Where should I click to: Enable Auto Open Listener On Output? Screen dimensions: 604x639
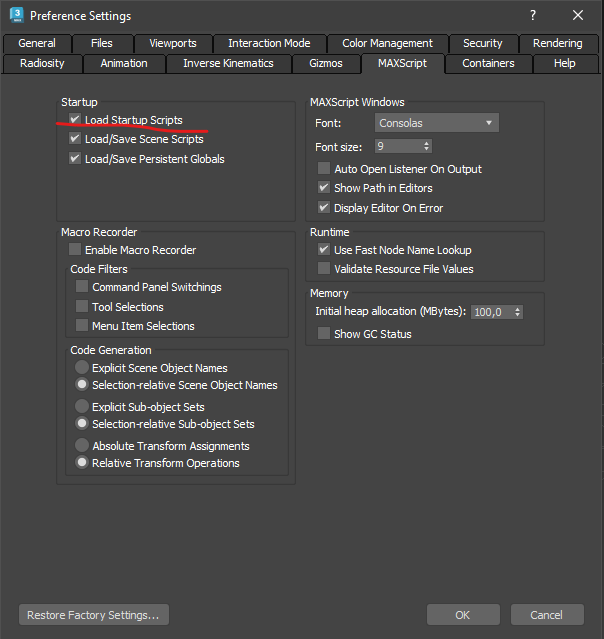324,168
